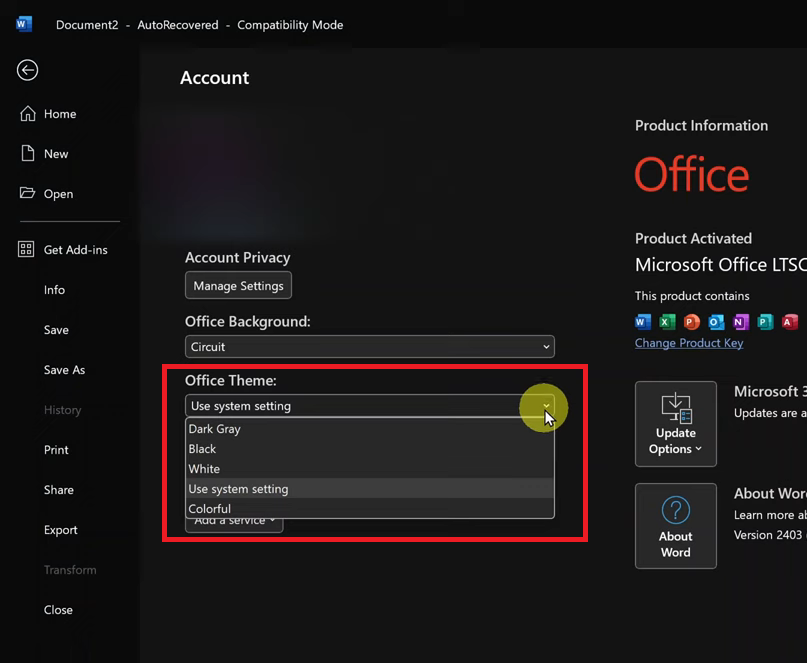
Task: Pick Use system setting in the theme list
Action: click(x=370, y=488)
